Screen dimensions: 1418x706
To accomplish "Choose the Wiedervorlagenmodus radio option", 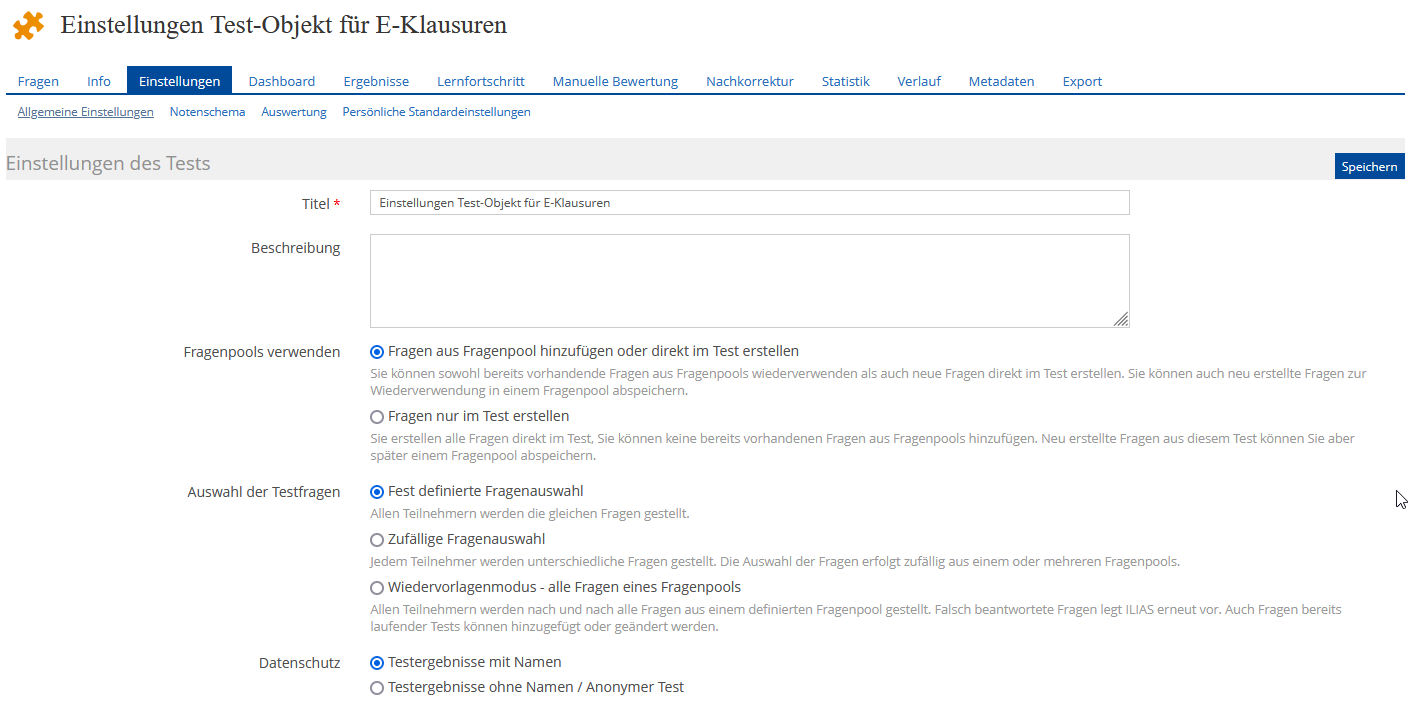I will pyautogui.click(x=377, y=588).
